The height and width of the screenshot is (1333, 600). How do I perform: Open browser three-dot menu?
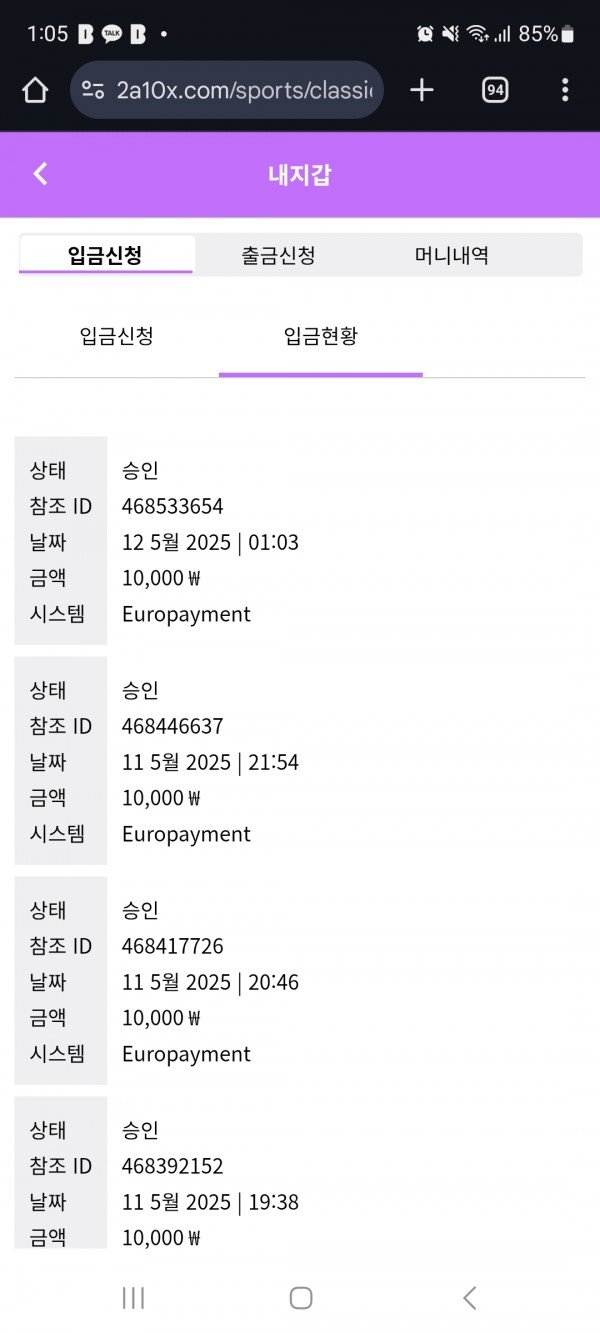[565, 91]
